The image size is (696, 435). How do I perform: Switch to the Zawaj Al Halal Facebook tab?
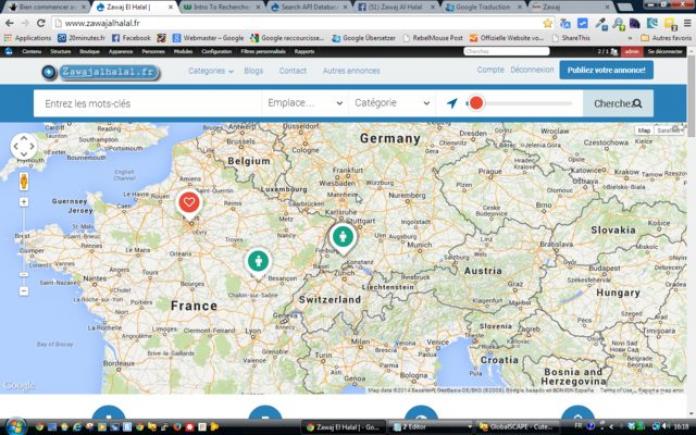click(396, 7)
